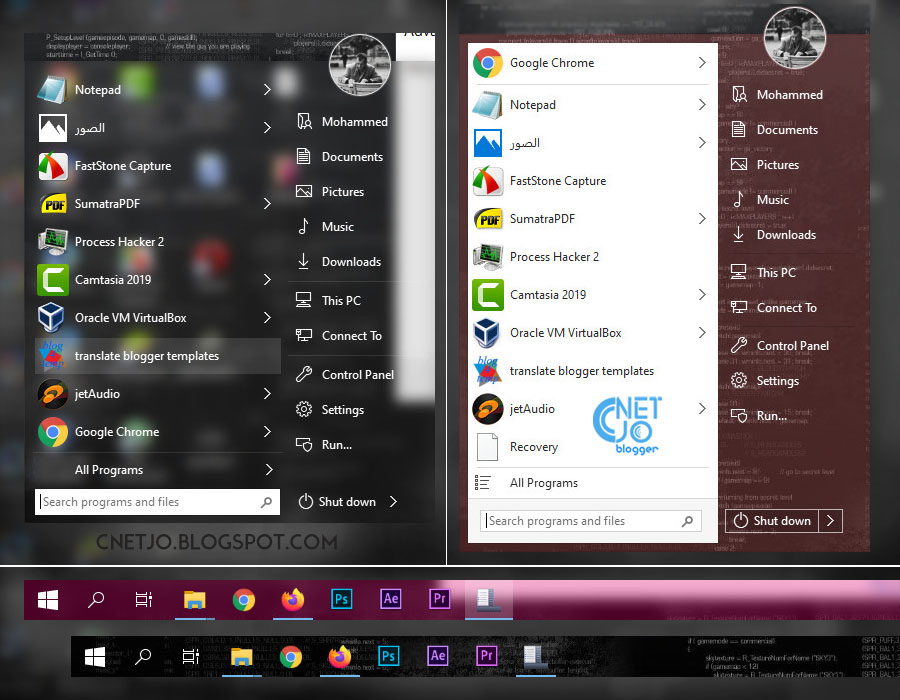Open Photoshop on the black taskbar
Screen dimensions: 900x700
[x=389, y=656]
